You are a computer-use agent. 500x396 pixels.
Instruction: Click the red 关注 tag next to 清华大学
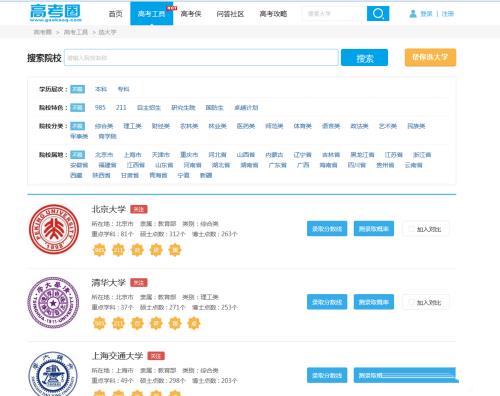pyautogui.click(x=139, y=283)
